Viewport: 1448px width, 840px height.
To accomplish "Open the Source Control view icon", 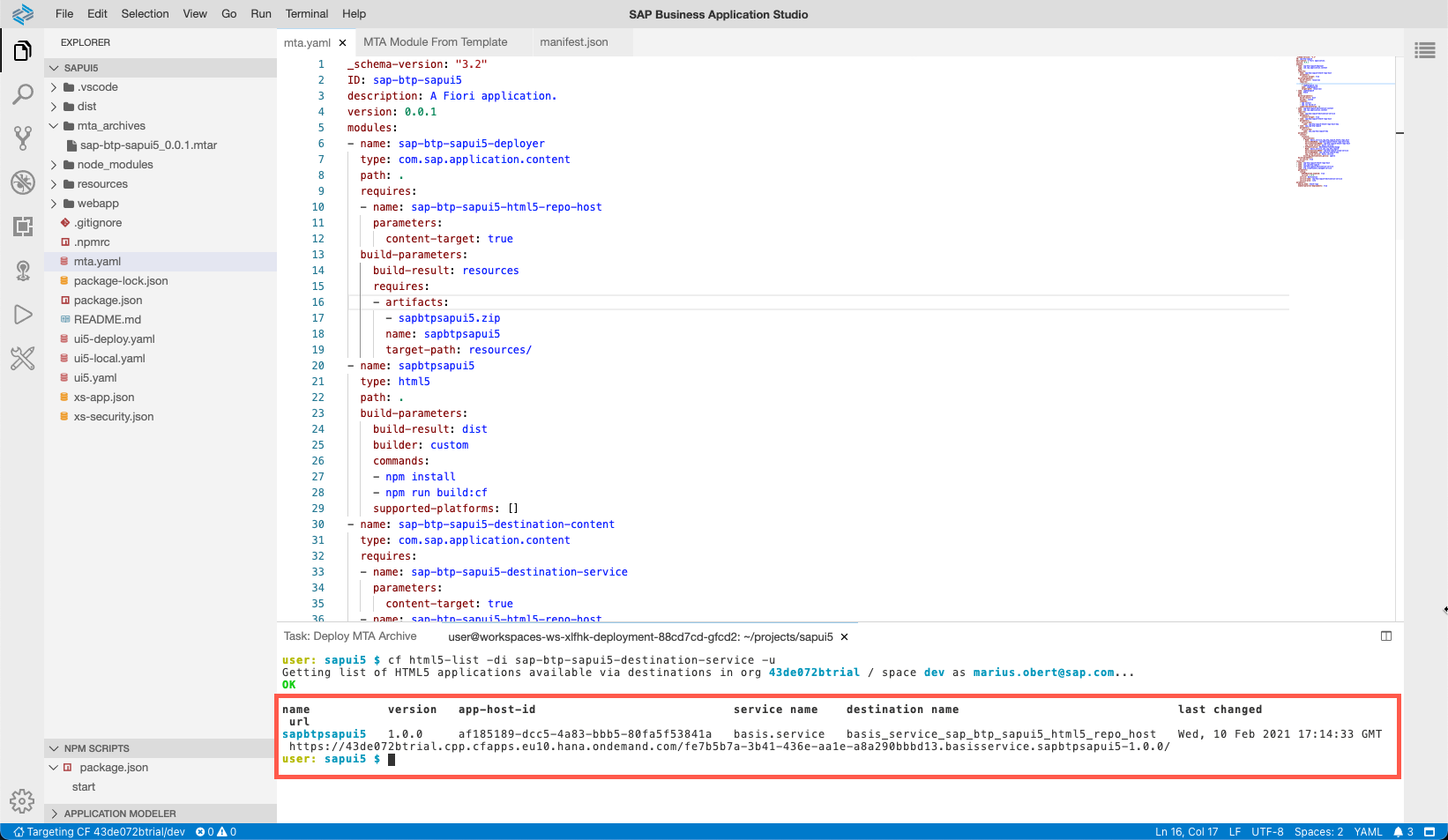I will 23,138.
